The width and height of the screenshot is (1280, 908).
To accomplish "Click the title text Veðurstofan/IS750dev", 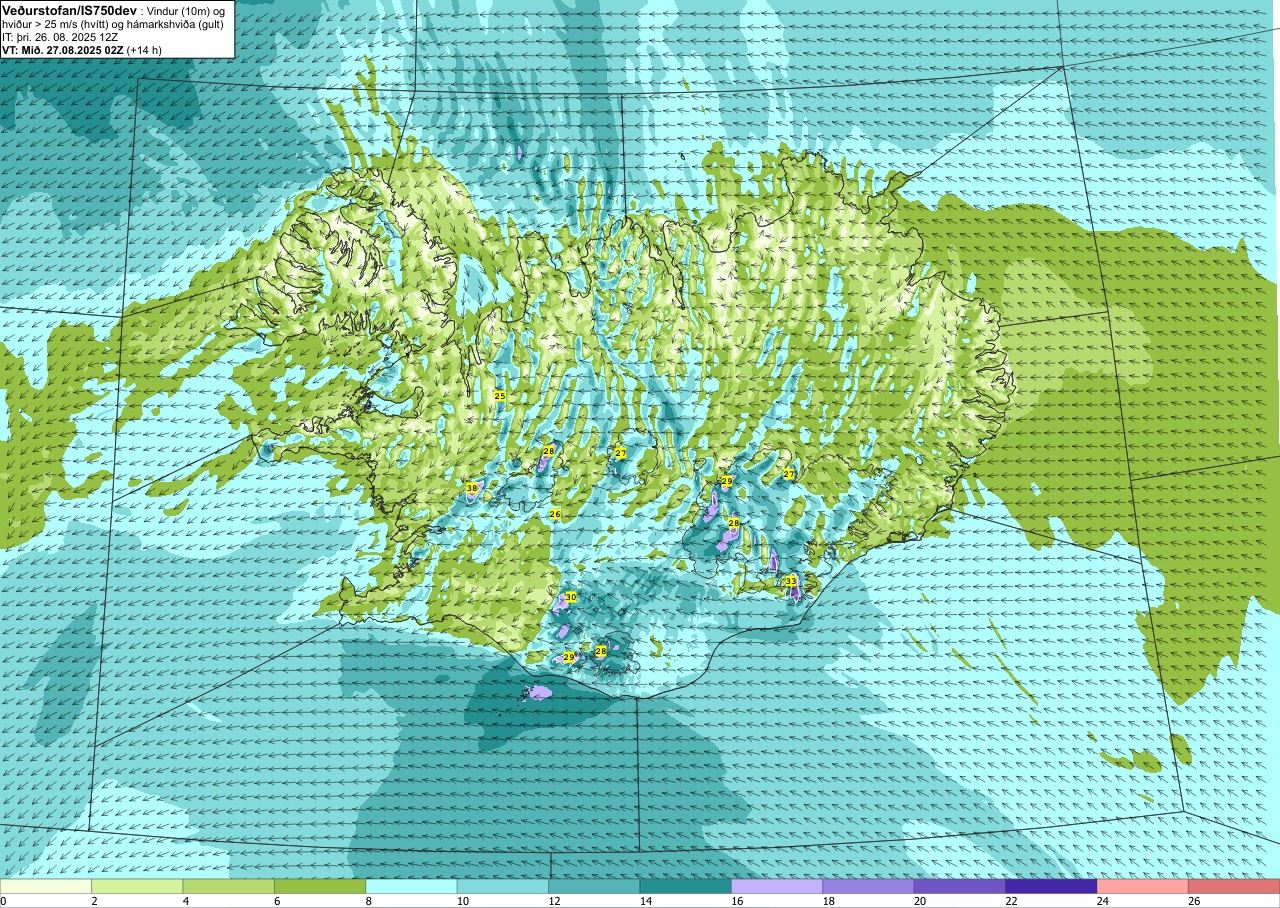I will click(x=69, y=9).
